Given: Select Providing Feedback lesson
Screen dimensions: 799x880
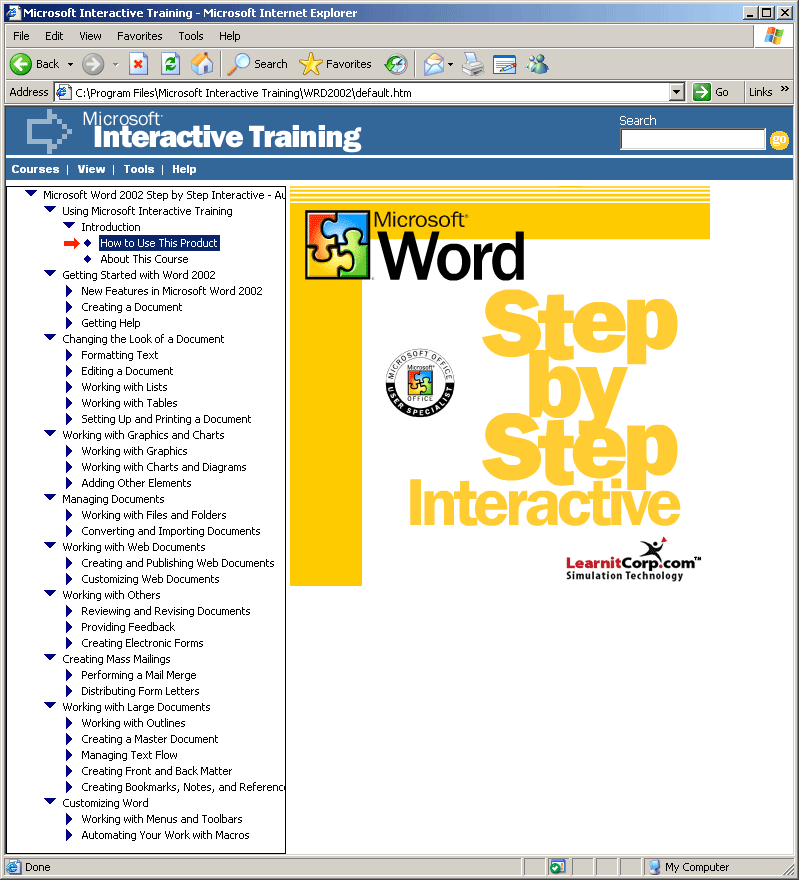Looking at the screenshot, I should (x=128, y=627).
